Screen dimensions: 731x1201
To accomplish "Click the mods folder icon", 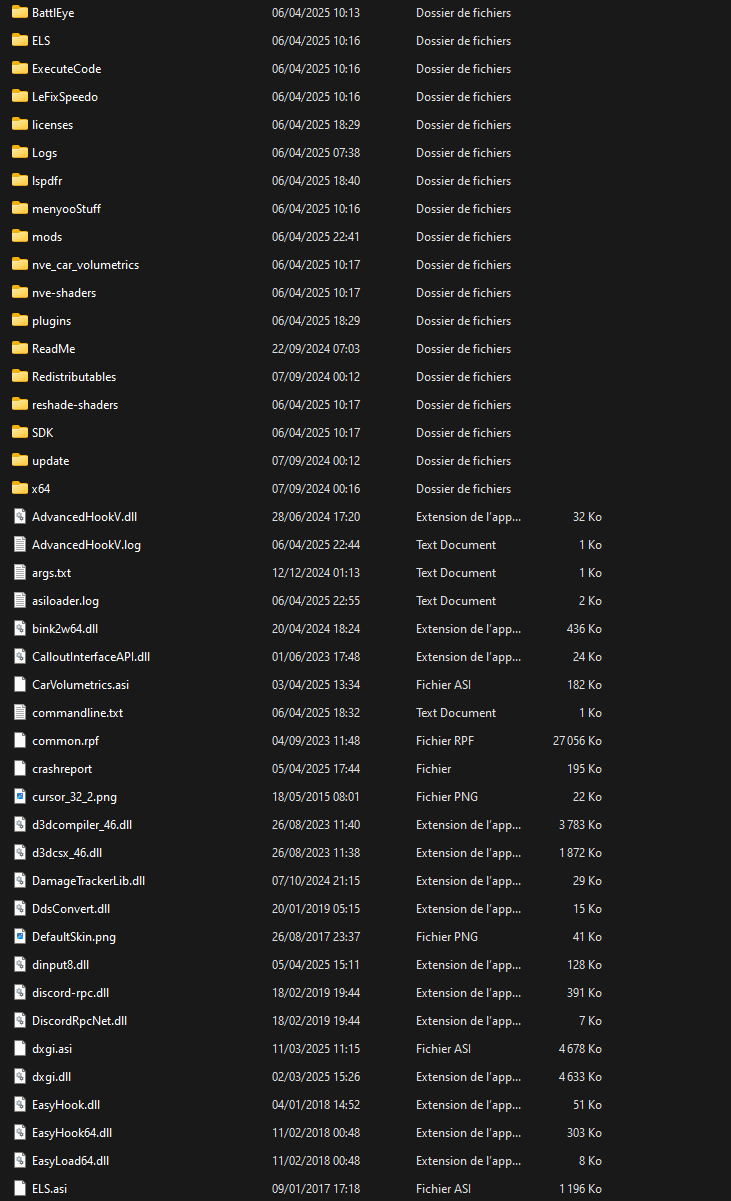I will point(20,237).
